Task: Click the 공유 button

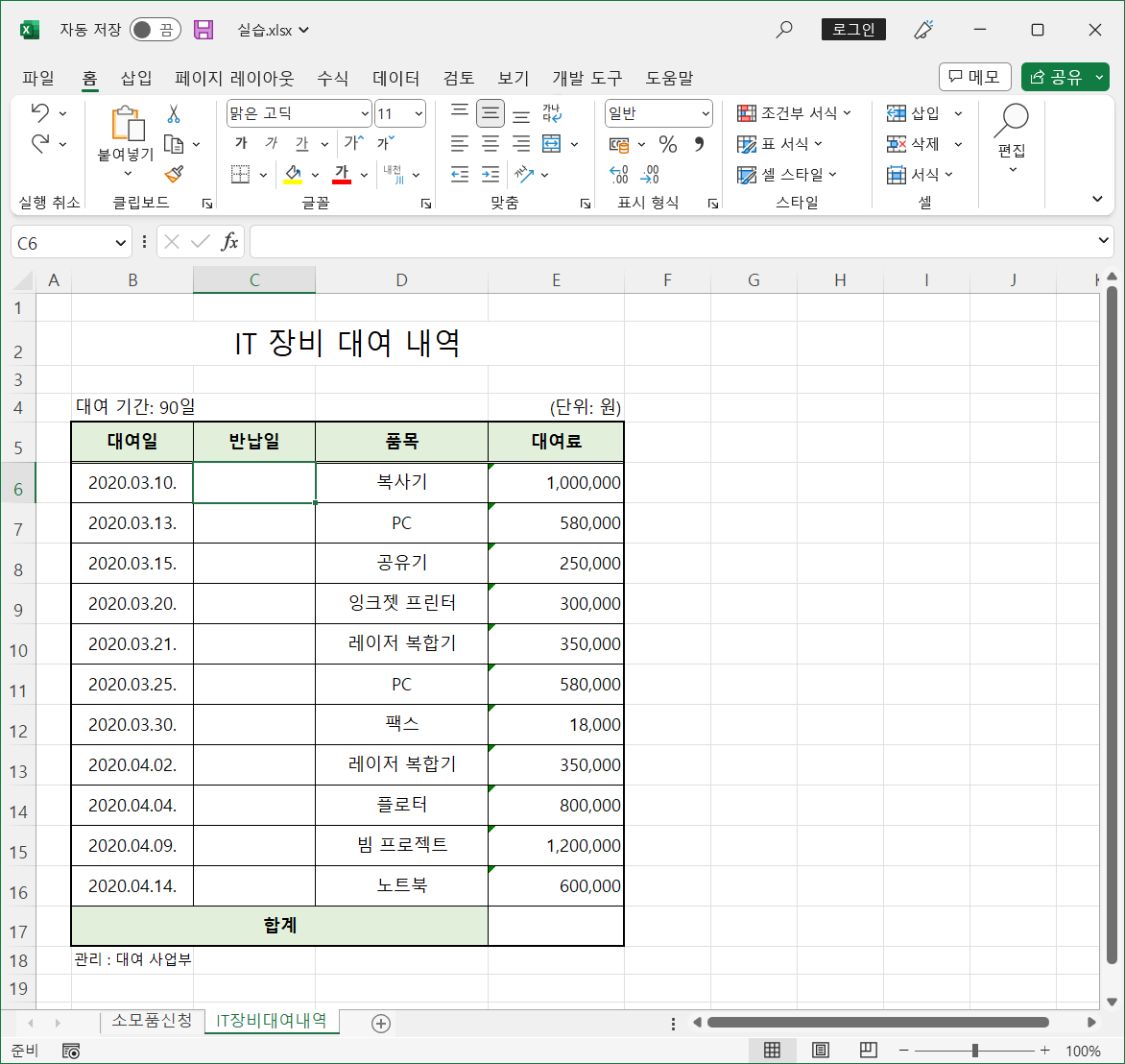Action: point(1056,77)
